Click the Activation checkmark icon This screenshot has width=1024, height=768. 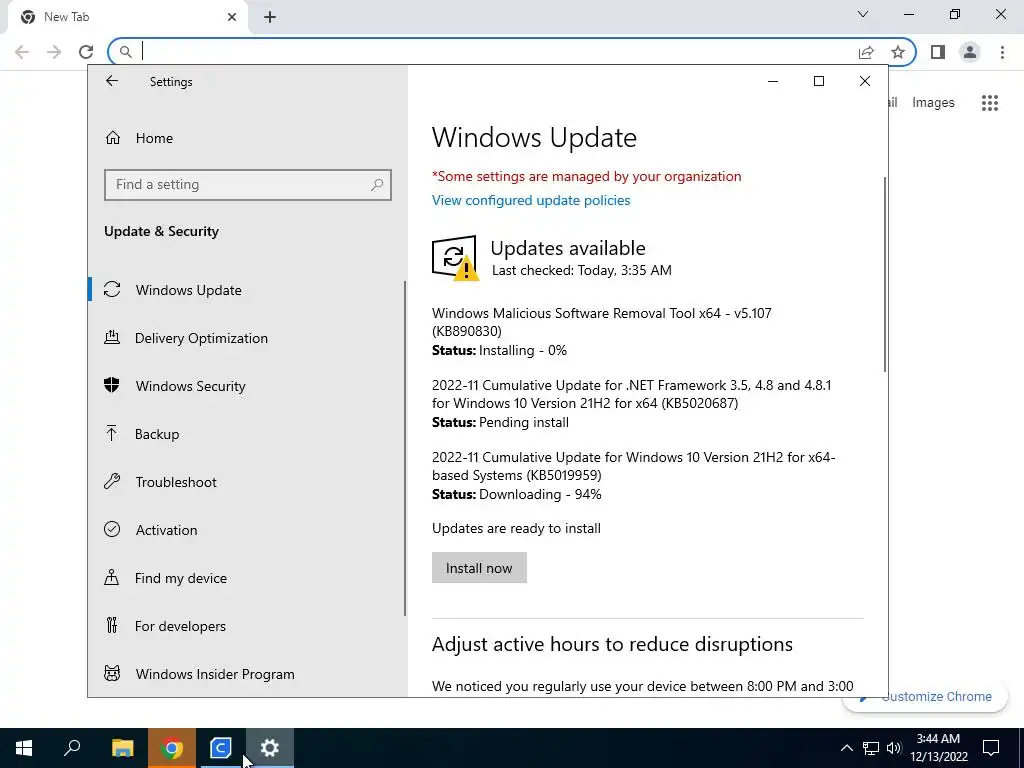pyautogui.click(x=112, y=530)
